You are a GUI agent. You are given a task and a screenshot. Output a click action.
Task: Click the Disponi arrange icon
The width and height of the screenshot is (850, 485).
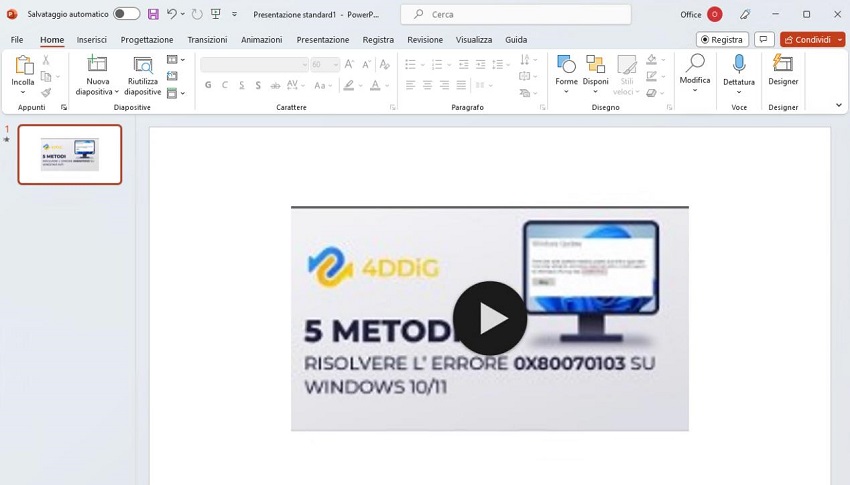coord(595,64)
